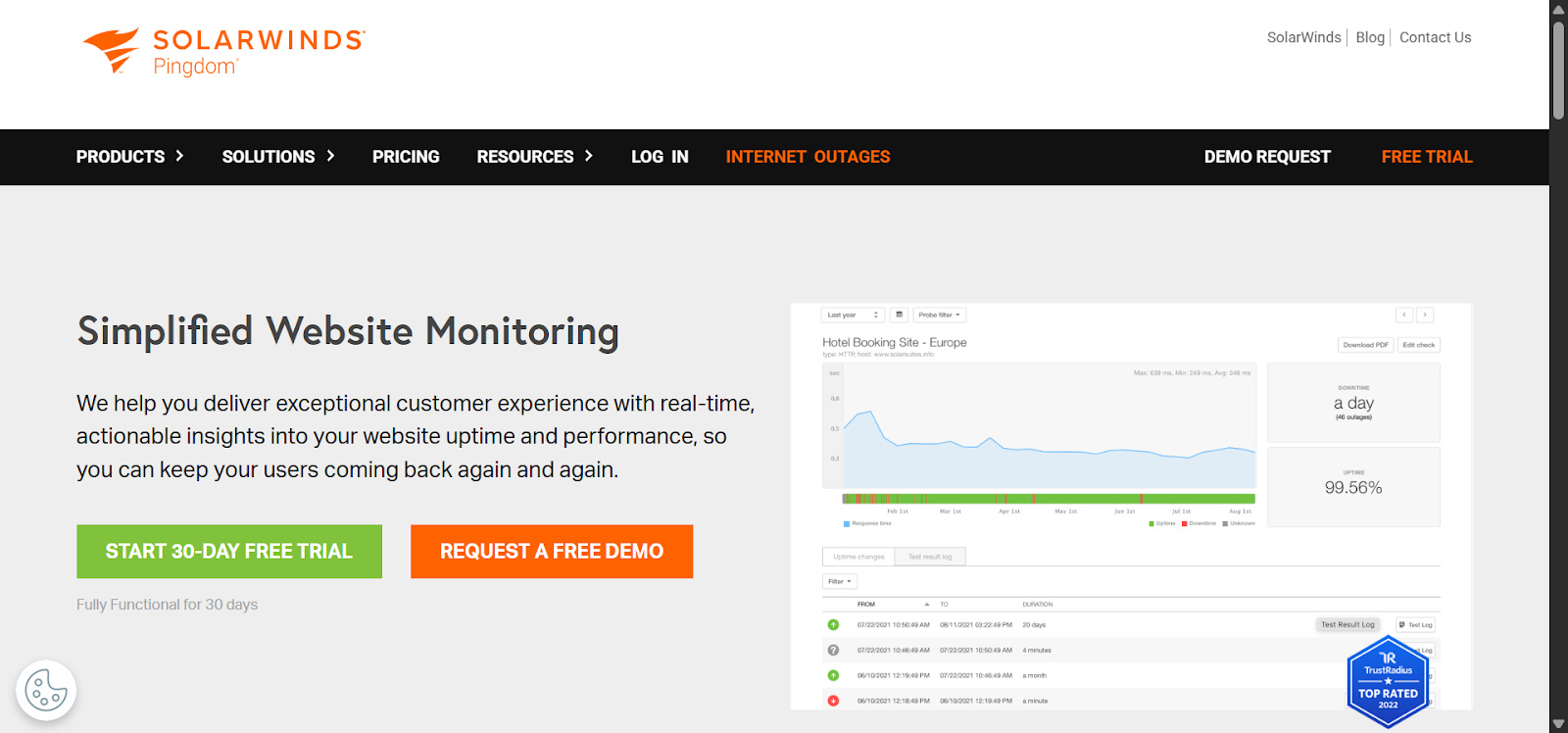The height and width of the screenshot is (733, 1568).
Task: Click scrollbar down arrow
Action: tap(1558, 724)
